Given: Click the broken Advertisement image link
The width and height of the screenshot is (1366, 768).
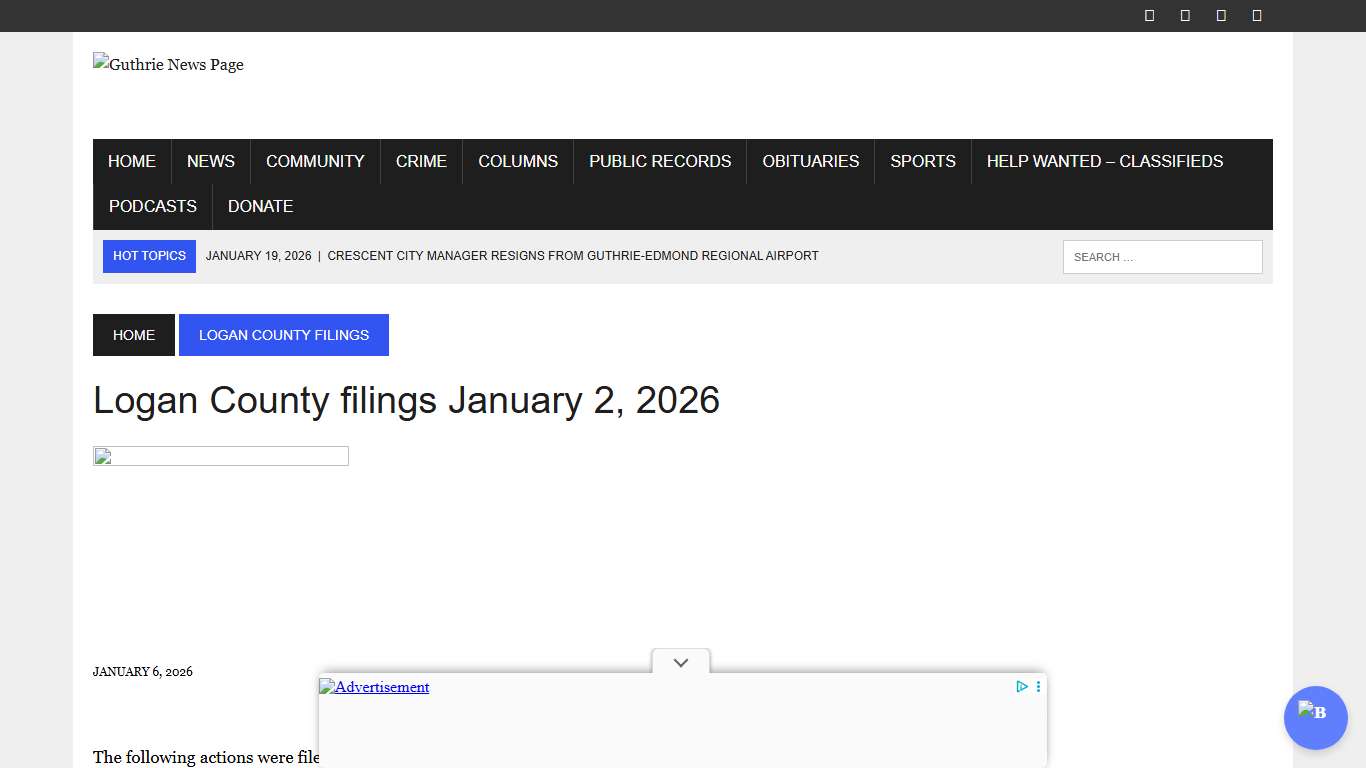Looking at the screenshot, I should pyautogui.click(x=374, y=687).
